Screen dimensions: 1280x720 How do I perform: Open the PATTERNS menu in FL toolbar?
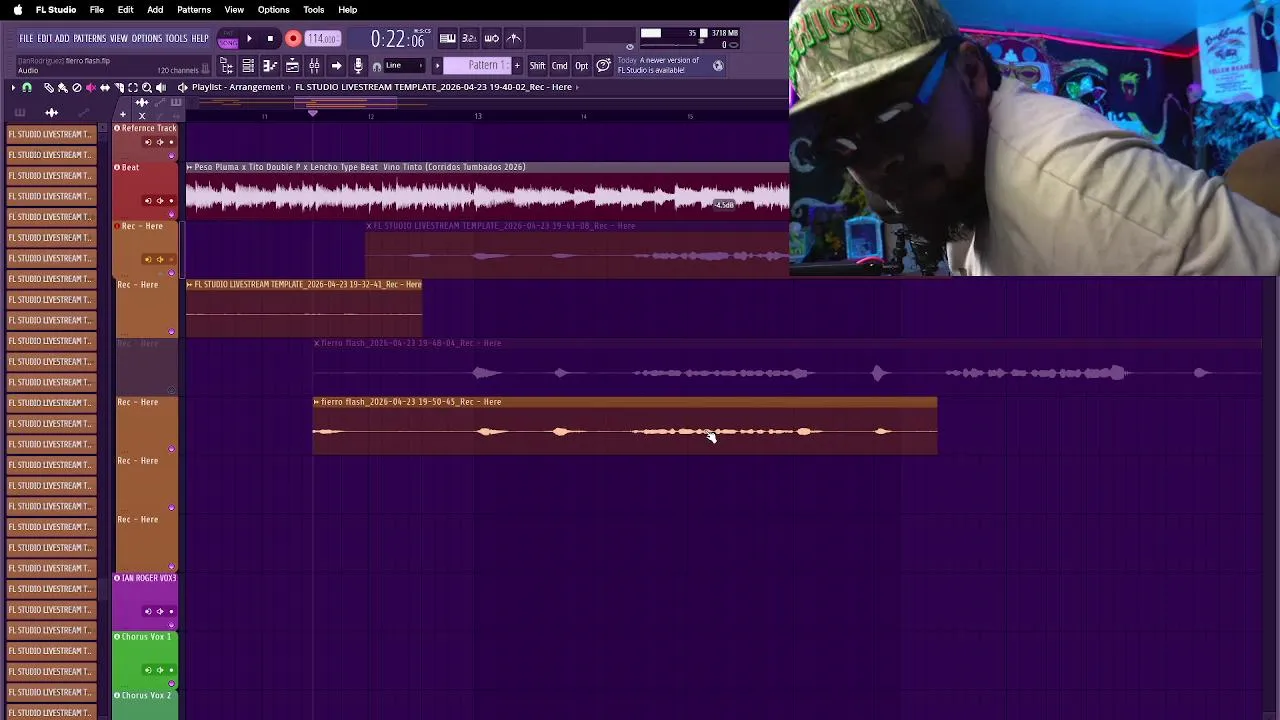pyautogui.click(x=89, y=38)
